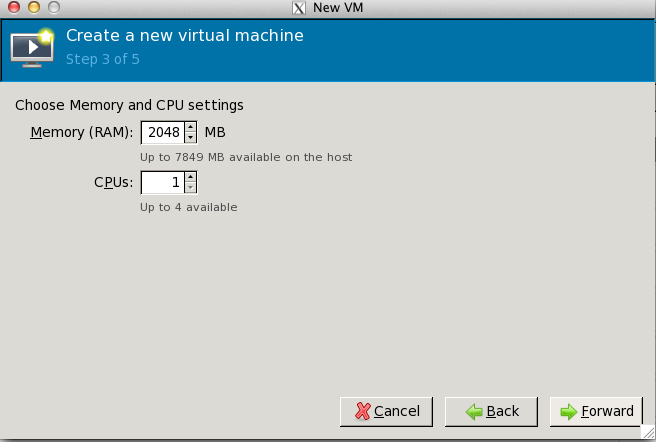Click the CPUs label

(113, 182)
